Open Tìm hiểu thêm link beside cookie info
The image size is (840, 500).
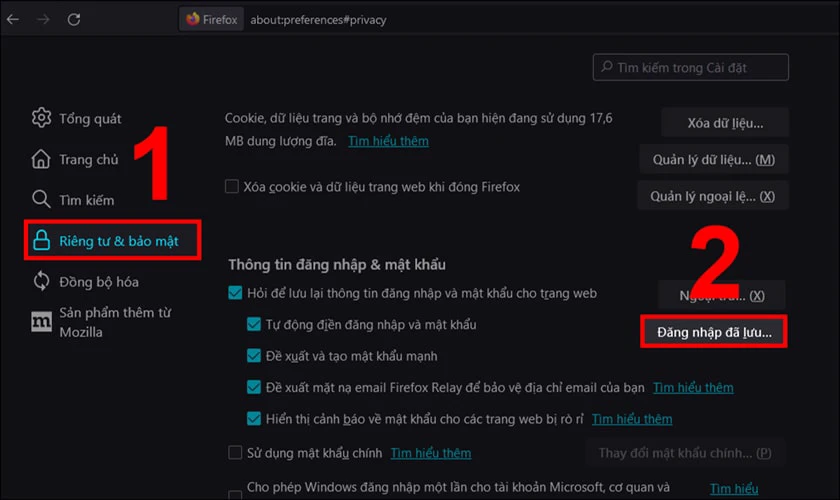click(388, 141)
